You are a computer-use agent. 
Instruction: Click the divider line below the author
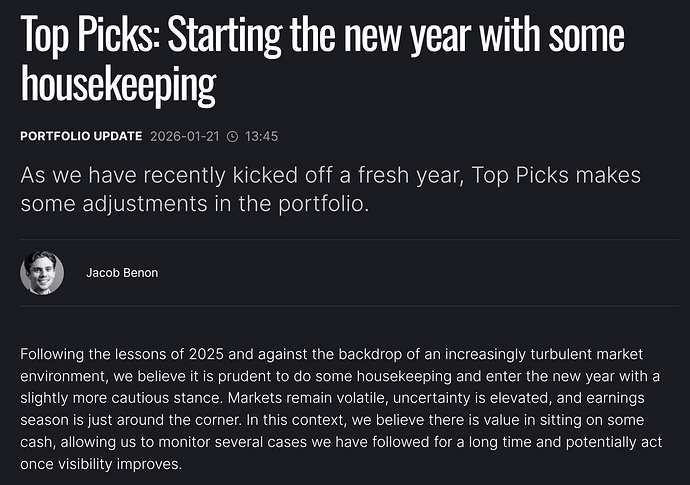345,306
